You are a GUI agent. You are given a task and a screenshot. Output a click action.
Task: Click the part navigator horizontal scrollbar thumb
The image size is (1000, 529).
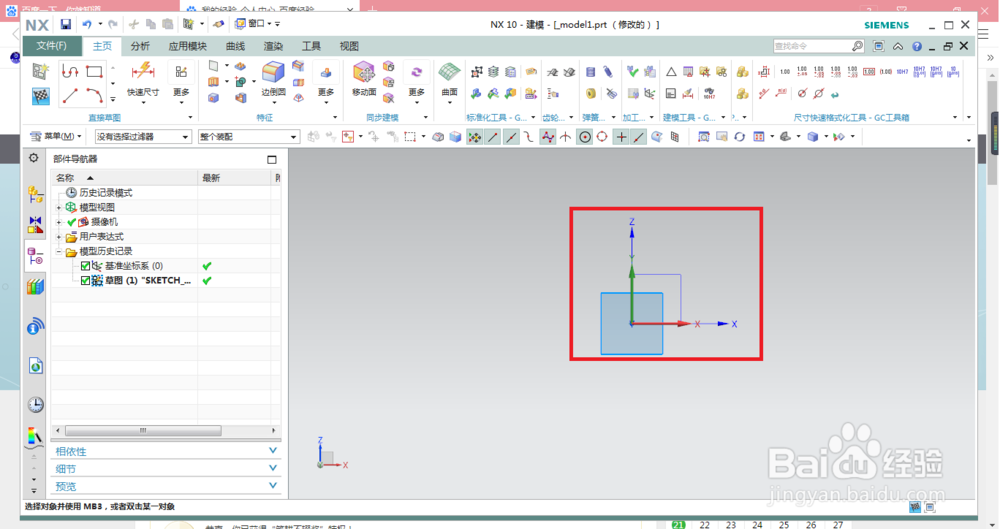click(143, 430)
